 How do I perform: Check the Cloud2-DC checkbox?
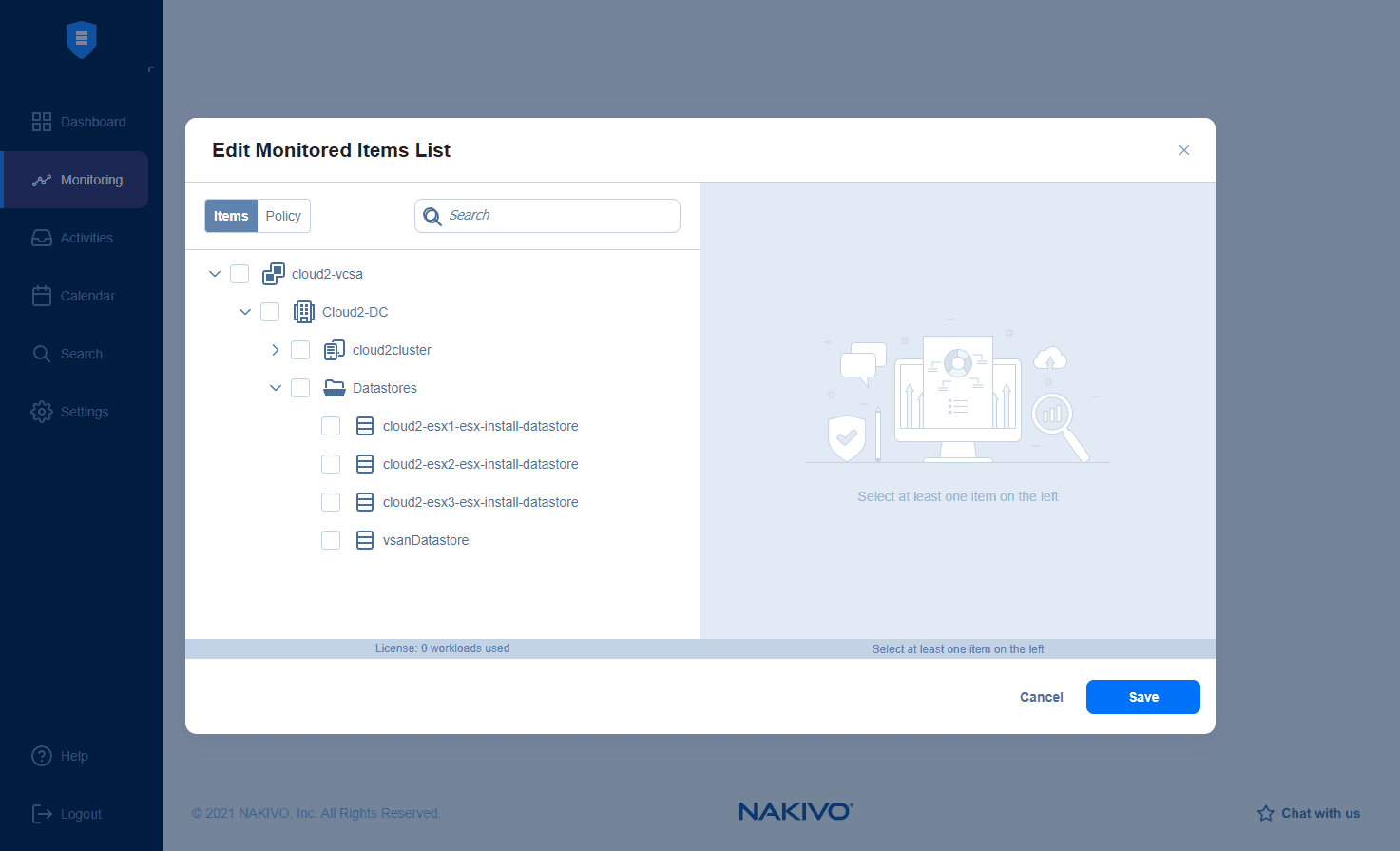[x=270, y=312]
